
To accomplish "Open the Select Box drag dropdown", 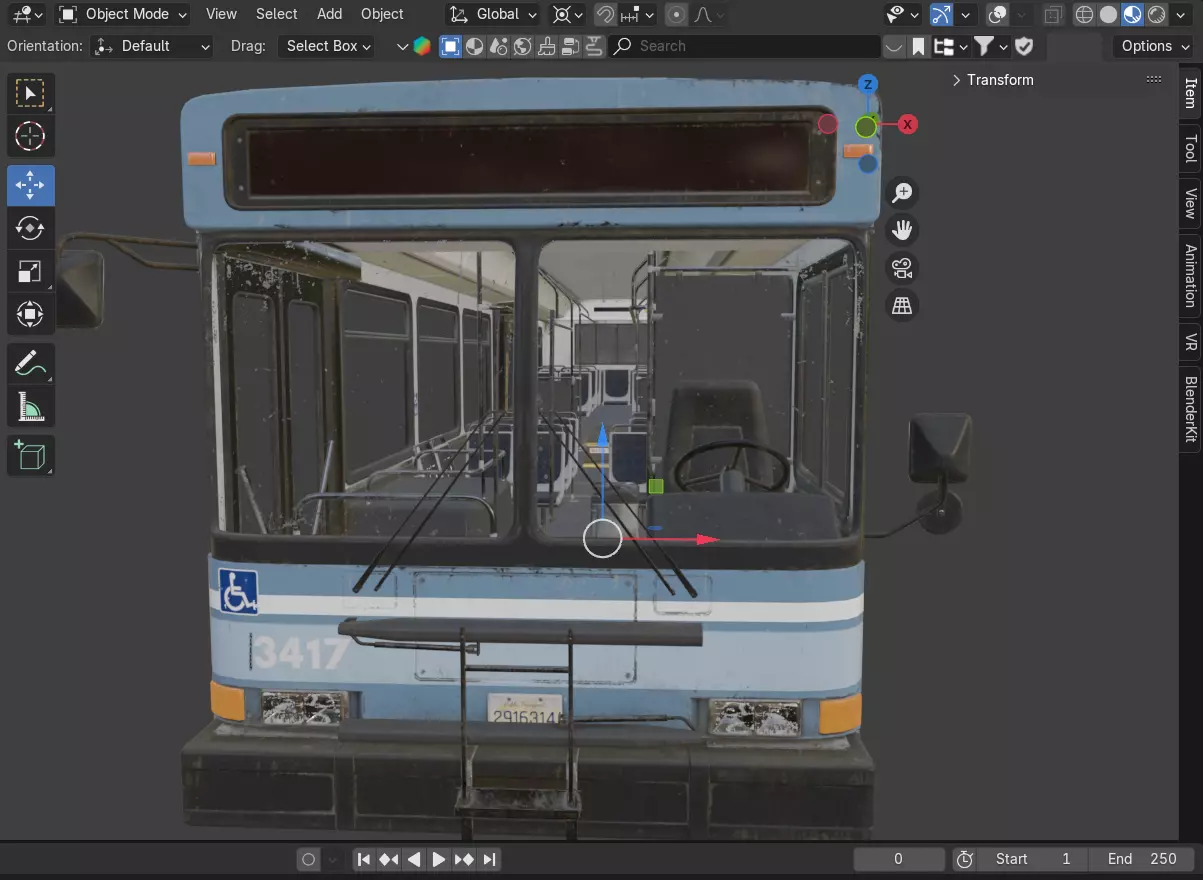I will click(x=326, y=46).
